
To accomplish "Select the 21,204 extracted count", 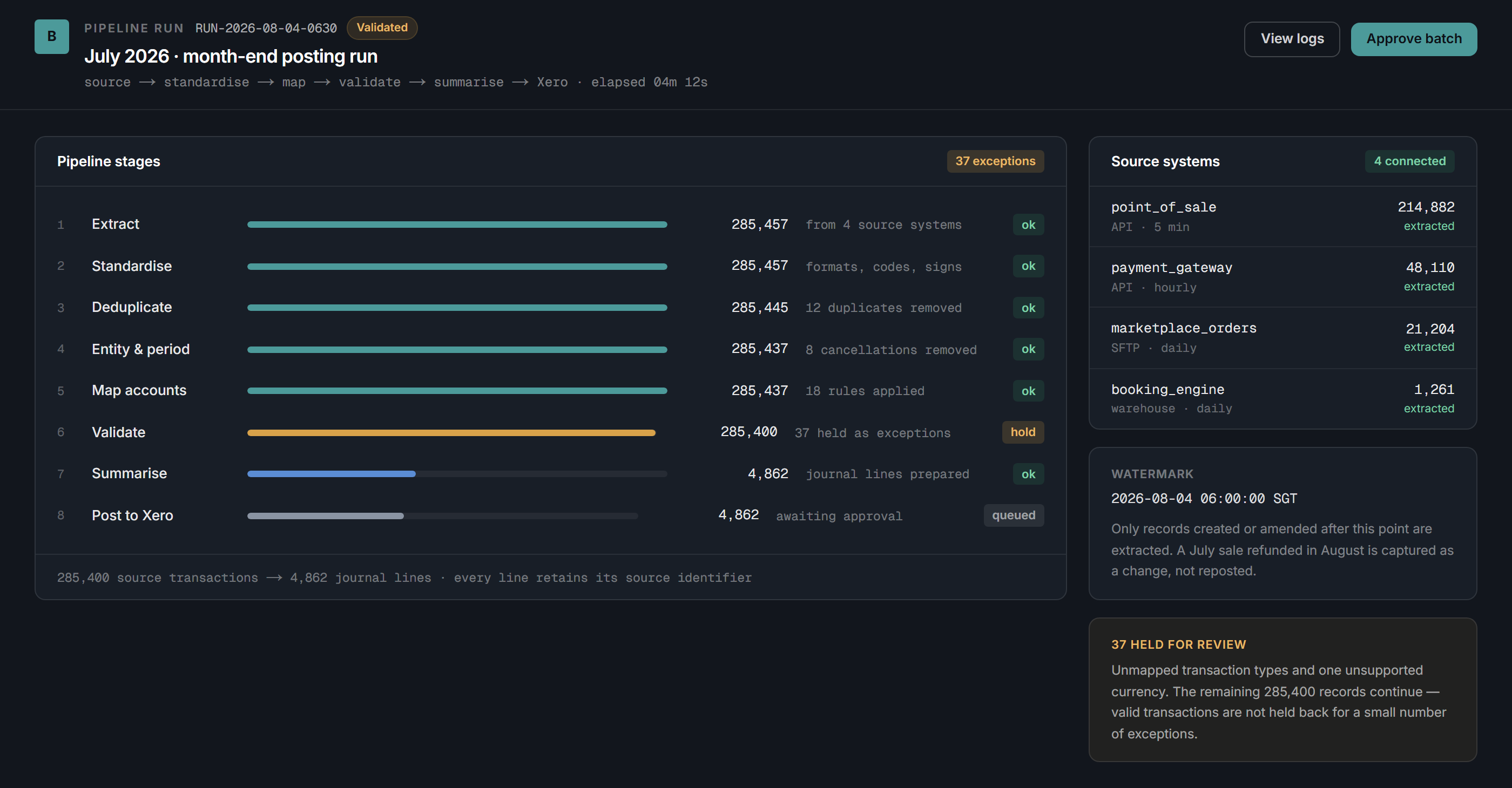I will 1430,329.
